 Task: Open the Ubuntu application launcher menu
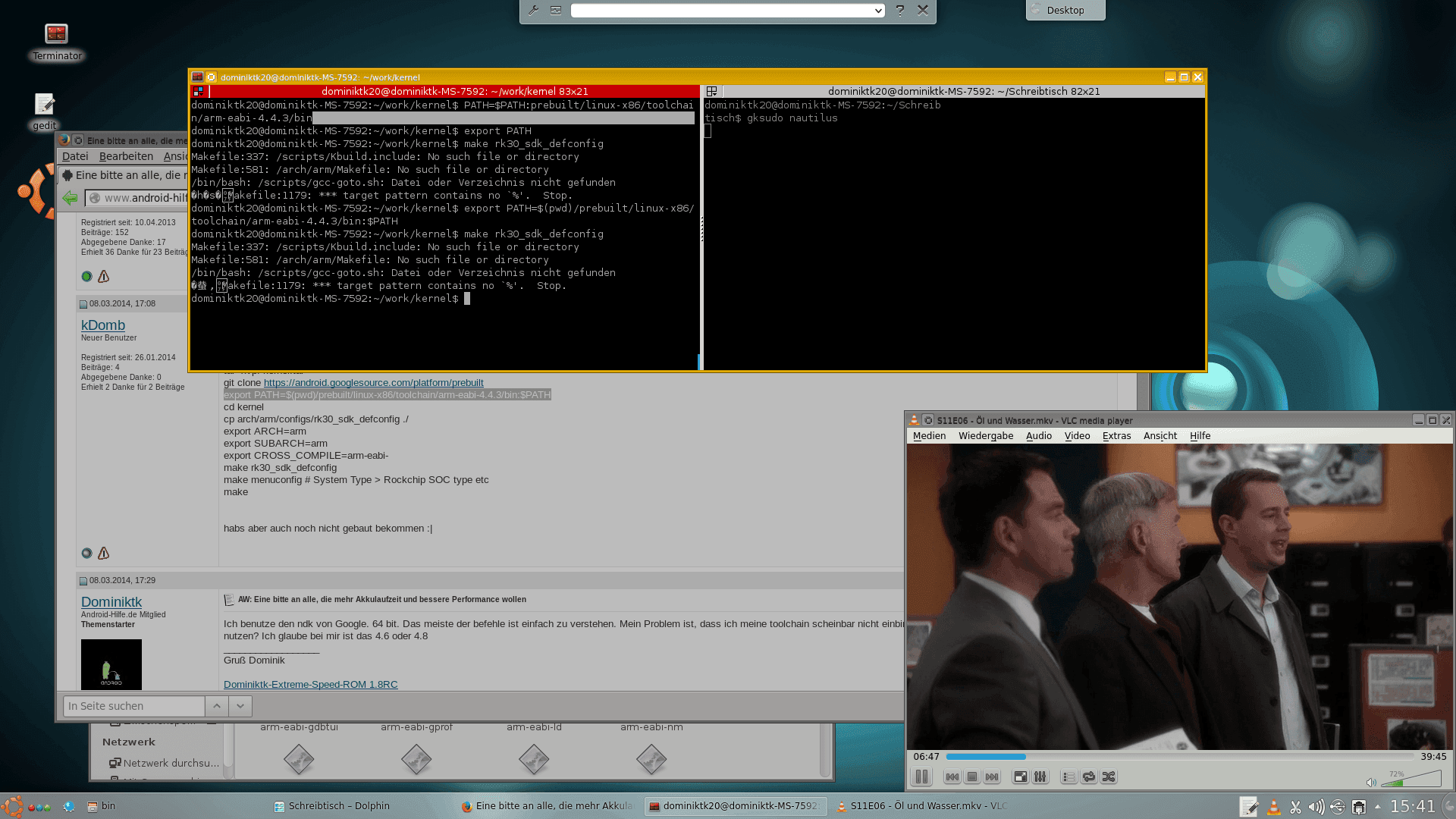click(x=12, y=806)
